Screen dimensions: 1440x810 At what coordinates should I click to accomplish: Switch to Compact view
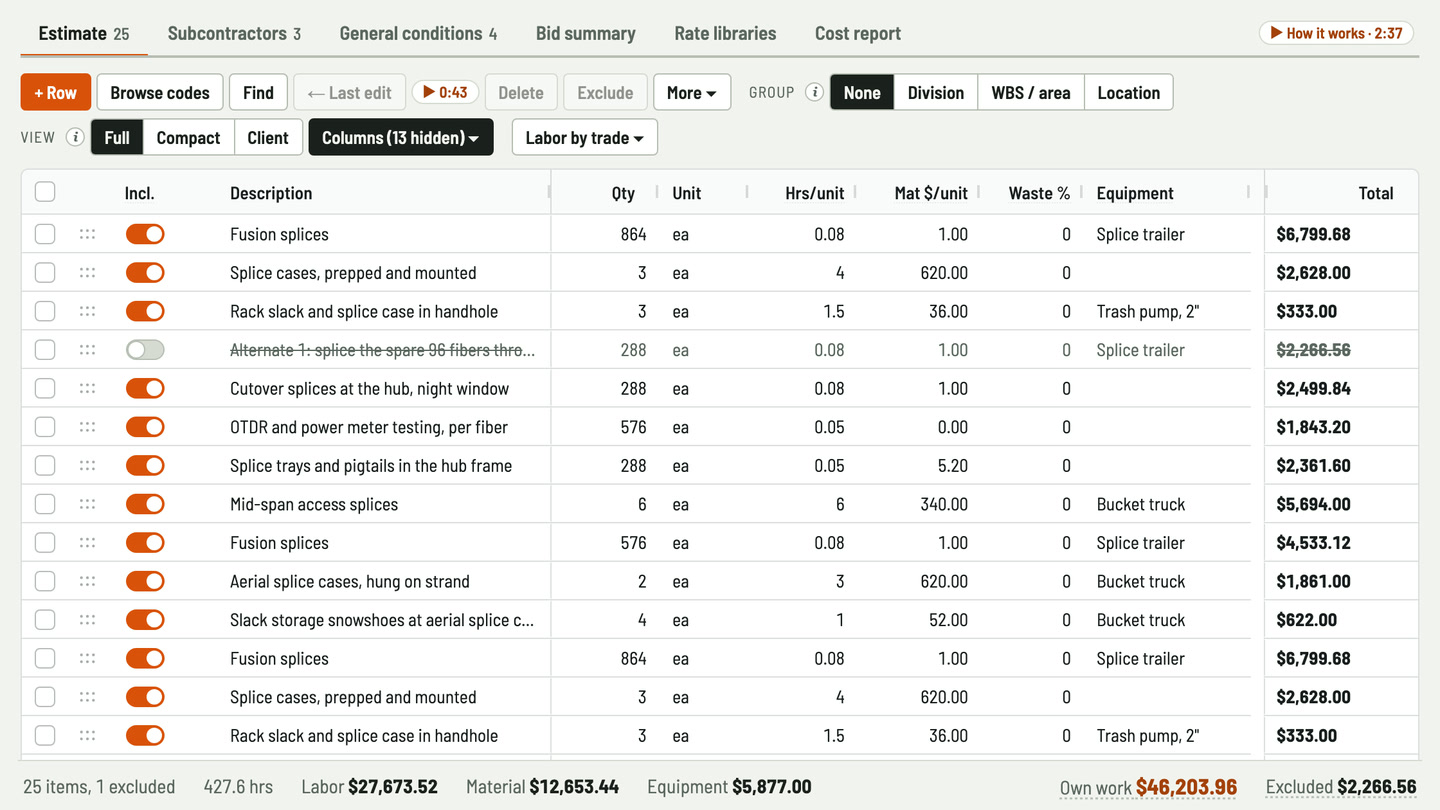pyautogui.click(x=188, y=137)
